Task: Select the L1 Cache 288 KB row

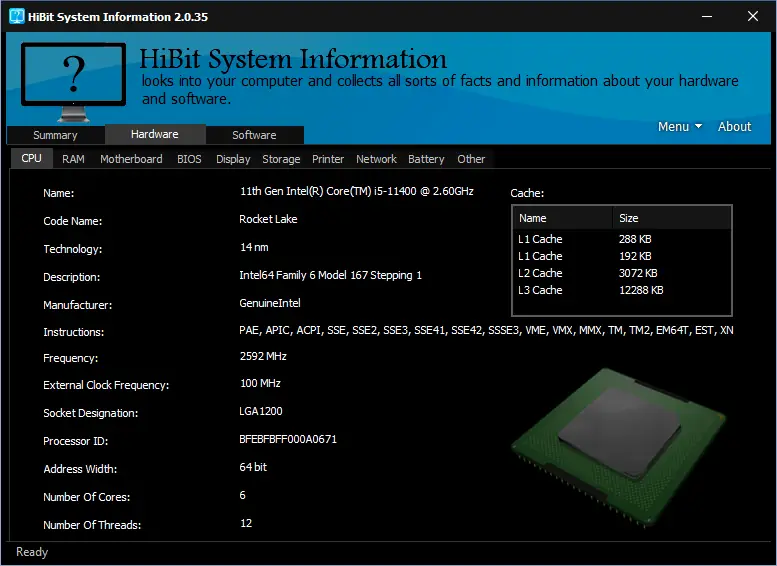Action: pyautogui.click(x=622, y=239)
